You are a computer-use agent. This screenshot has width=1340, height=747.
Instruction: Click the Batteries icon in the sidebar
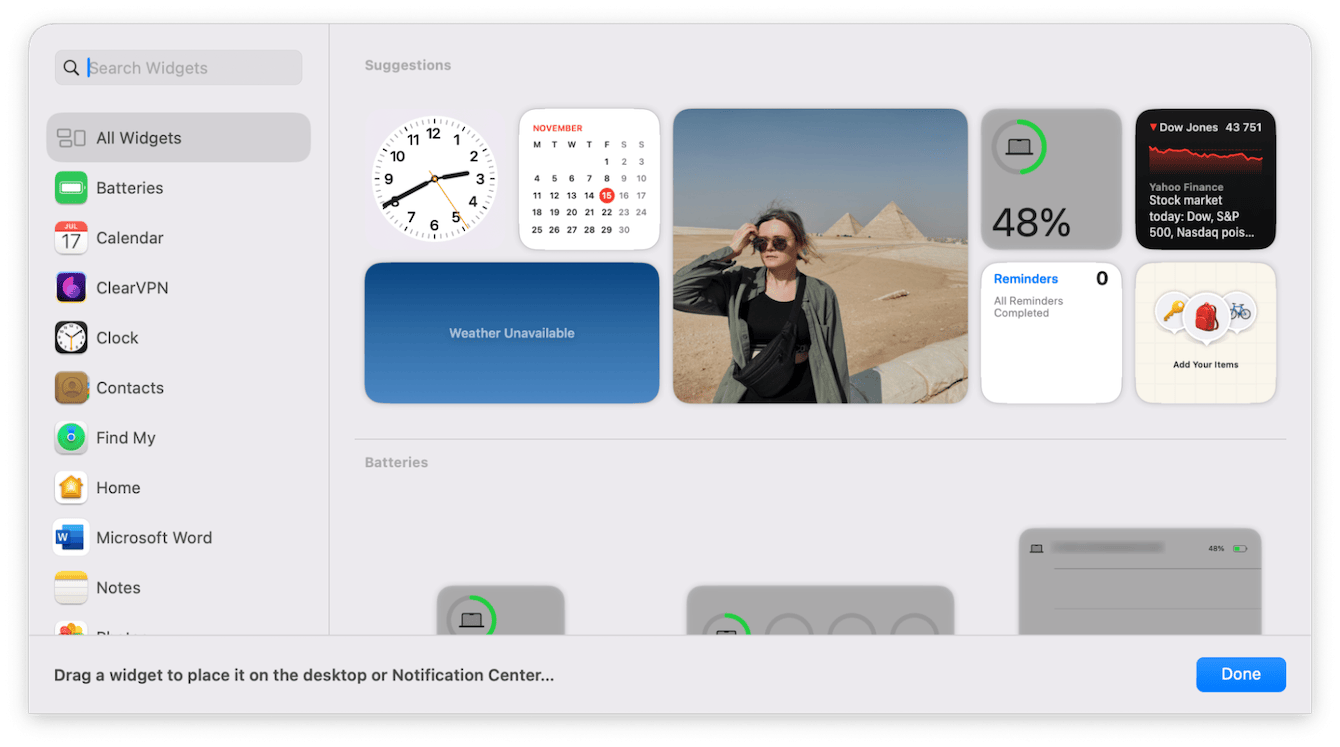(71, 188)
